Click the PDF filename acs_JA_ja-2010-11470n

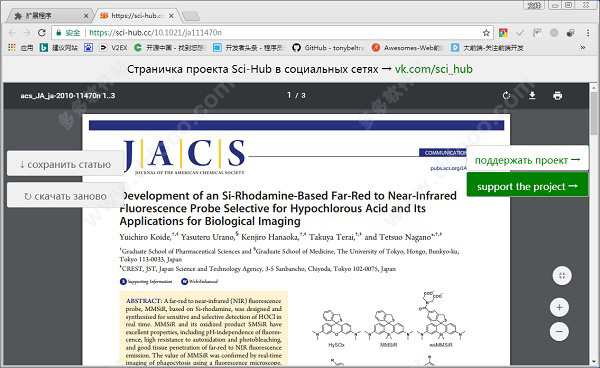[x=68, y=95]
